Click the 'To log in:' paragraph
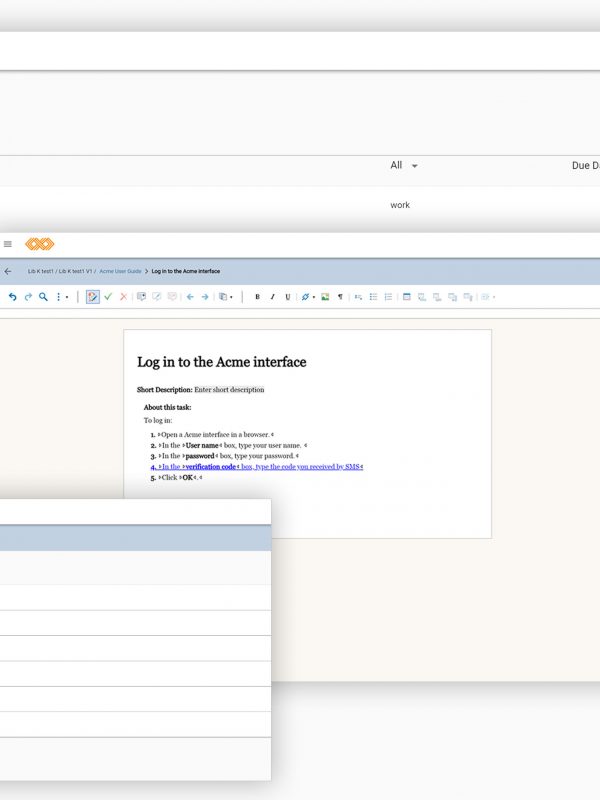Viewport: 600px width, 800px height. click(158, 420)
